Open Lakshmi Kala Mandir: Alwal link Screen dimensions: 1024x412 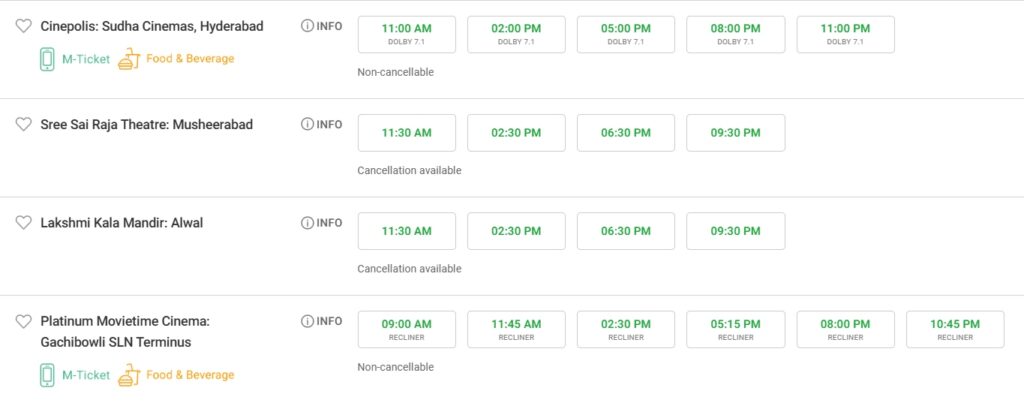coord(122,223)
